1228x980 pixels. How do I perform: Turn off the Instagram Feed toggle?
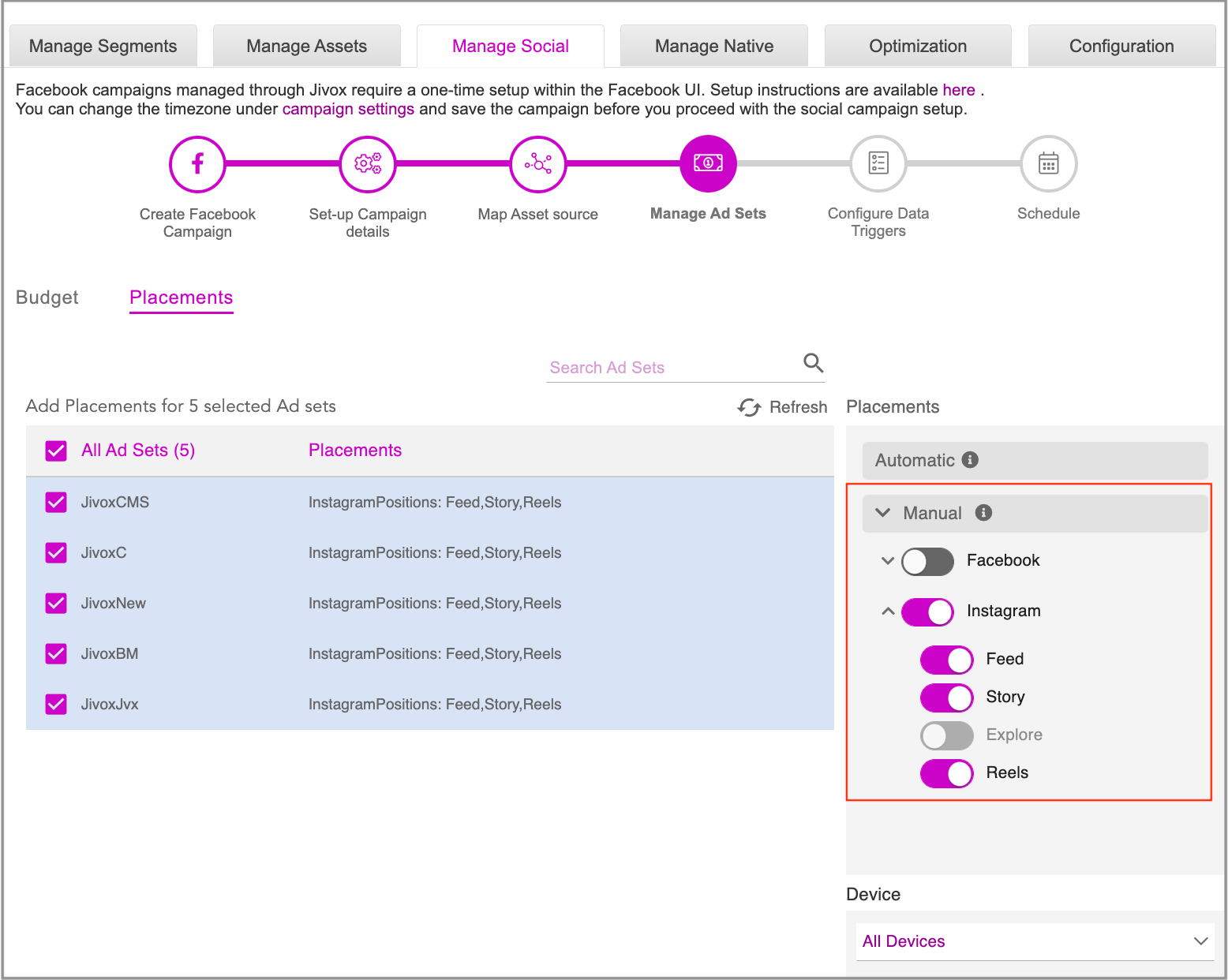click(x=946, y=660)
